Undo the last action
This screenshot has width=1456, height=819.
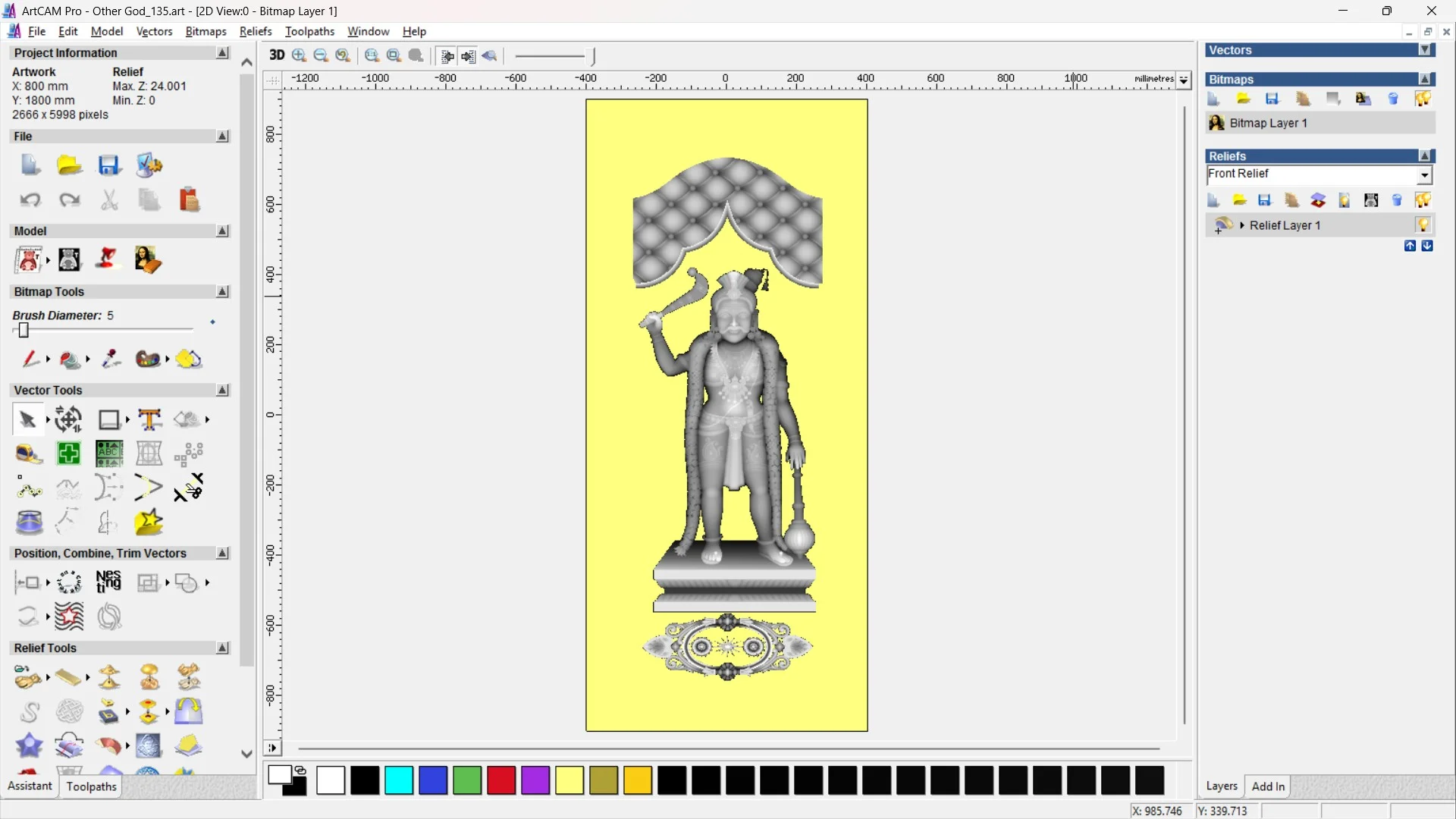coord(30,199)
